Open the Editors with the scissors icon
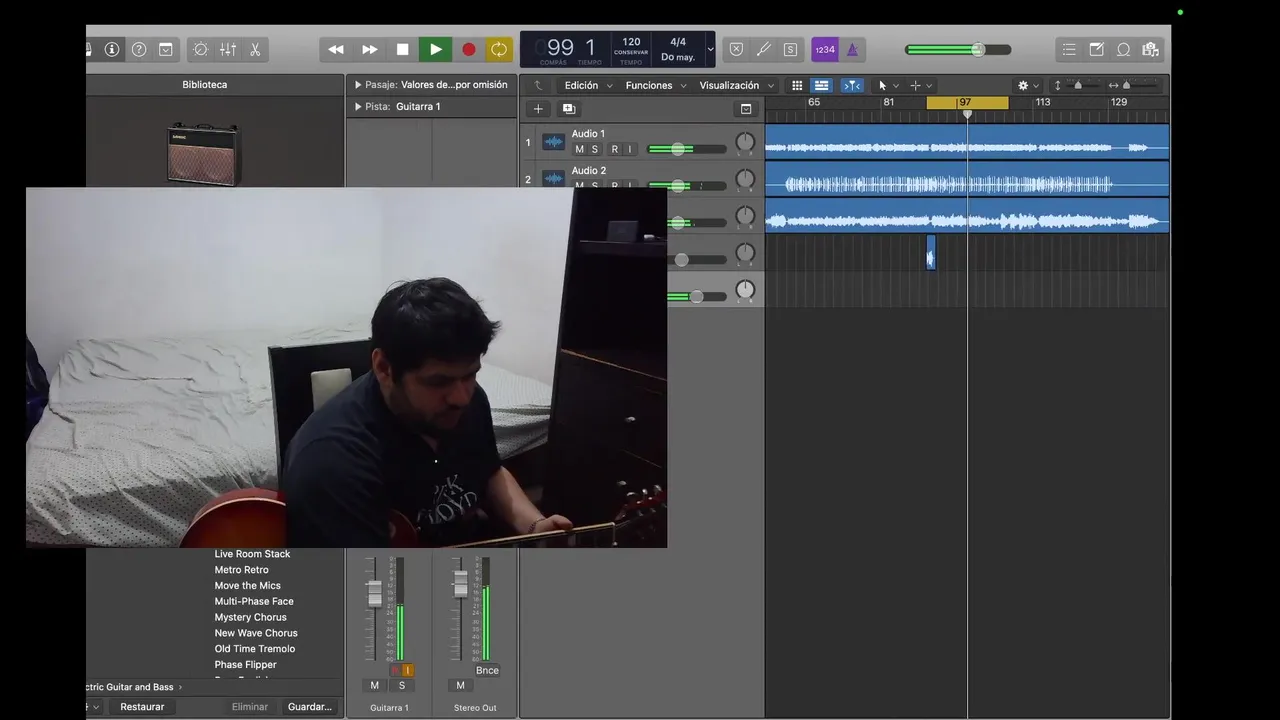The width and height of the screenshot is (1280, 720). point(255,49)
